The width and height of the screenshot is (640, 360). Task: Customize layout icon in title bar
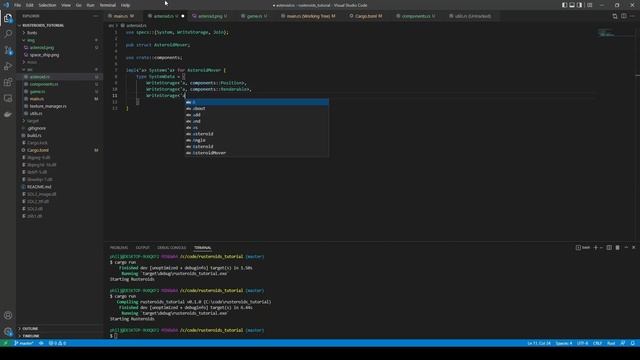589,5
